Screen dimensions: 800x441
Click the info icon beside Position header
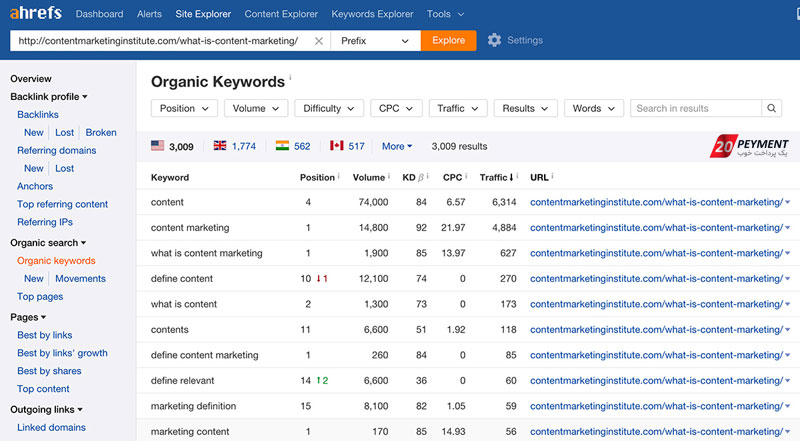tap(339, 176)
